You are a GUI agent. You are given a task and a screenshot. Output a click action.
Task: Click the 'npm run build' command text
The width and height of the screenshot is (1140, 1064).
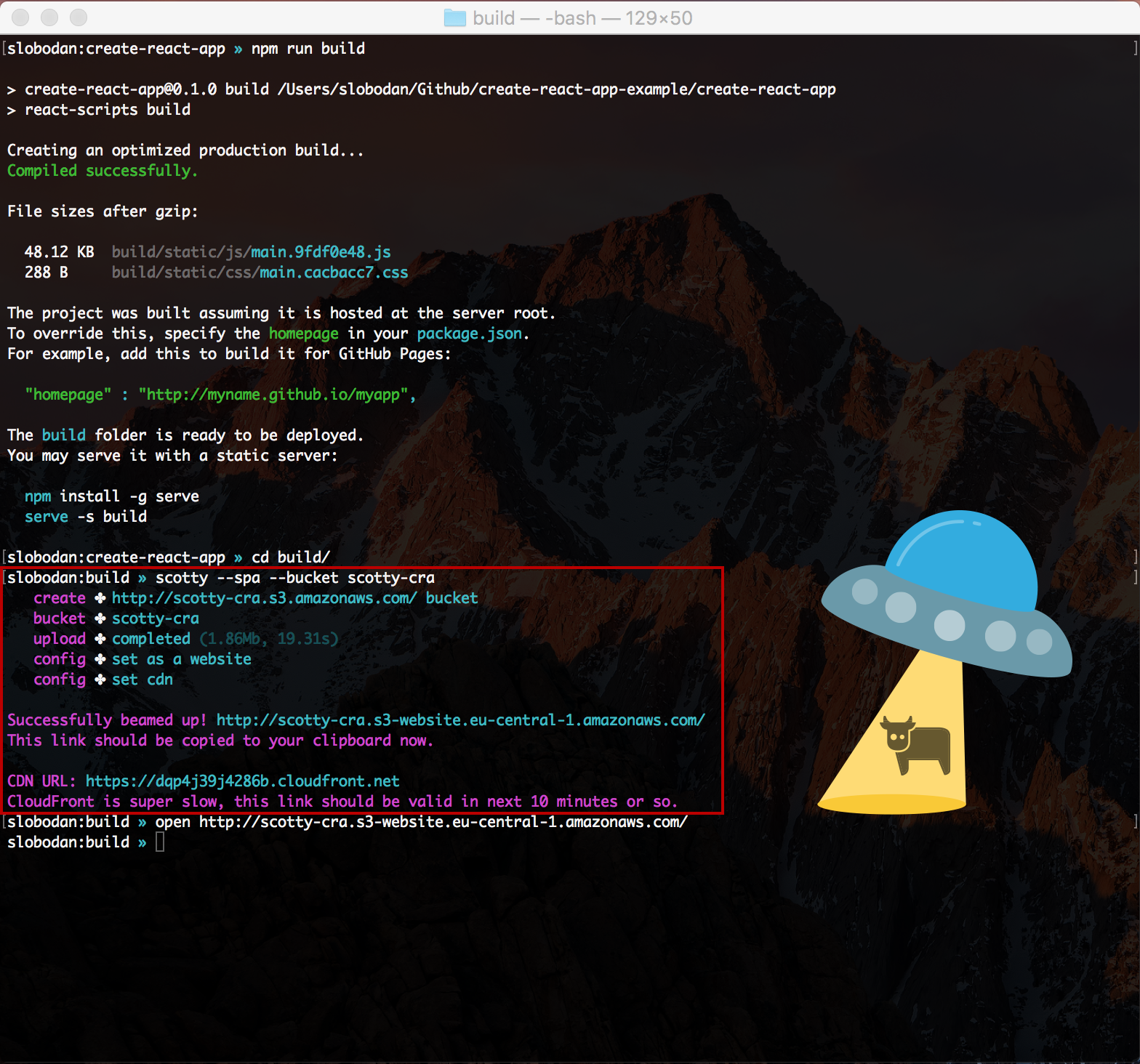308,49
